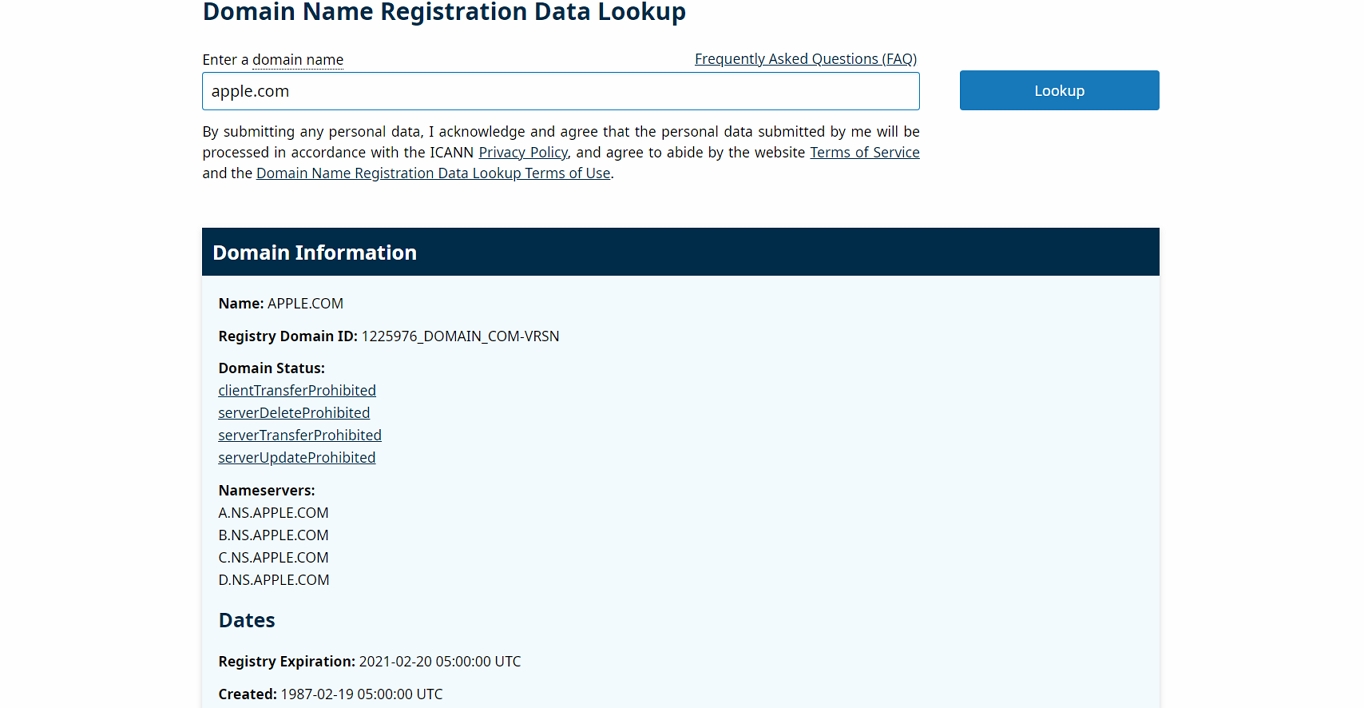
Task: Click the Nameservers label
Action: pos(266,490)
